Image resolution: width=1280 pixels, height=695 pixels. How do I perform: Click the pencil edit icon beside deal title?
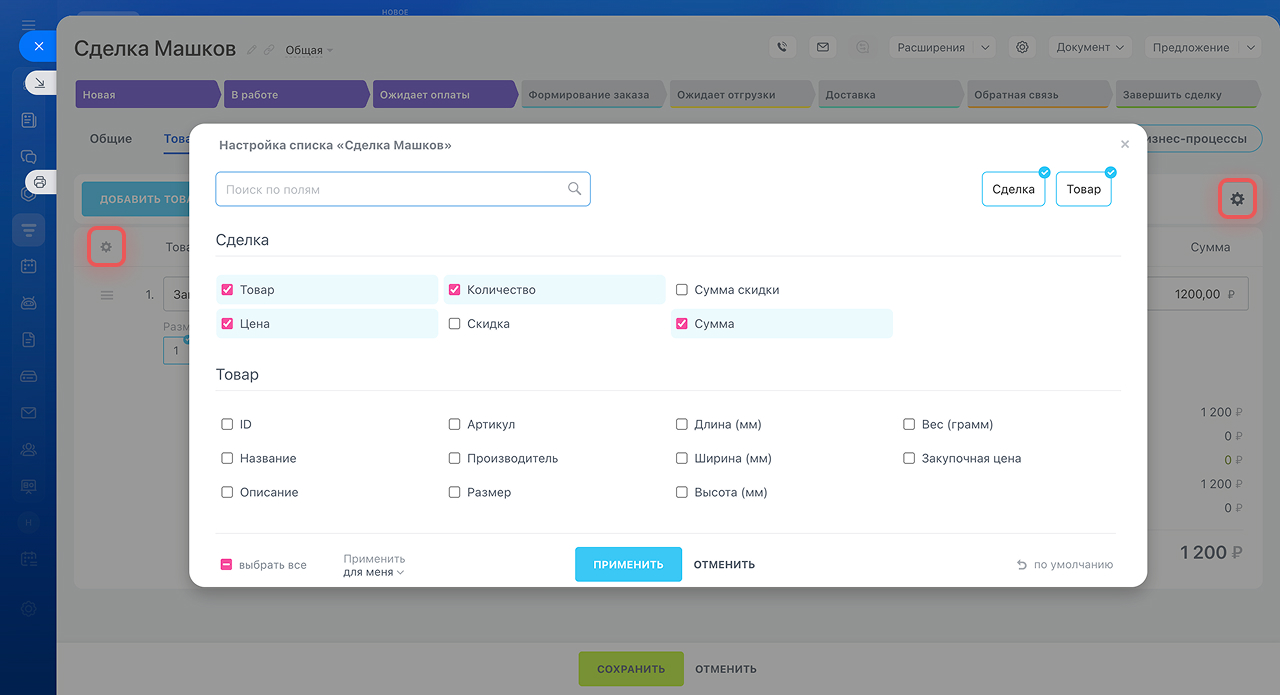point(252,50)
